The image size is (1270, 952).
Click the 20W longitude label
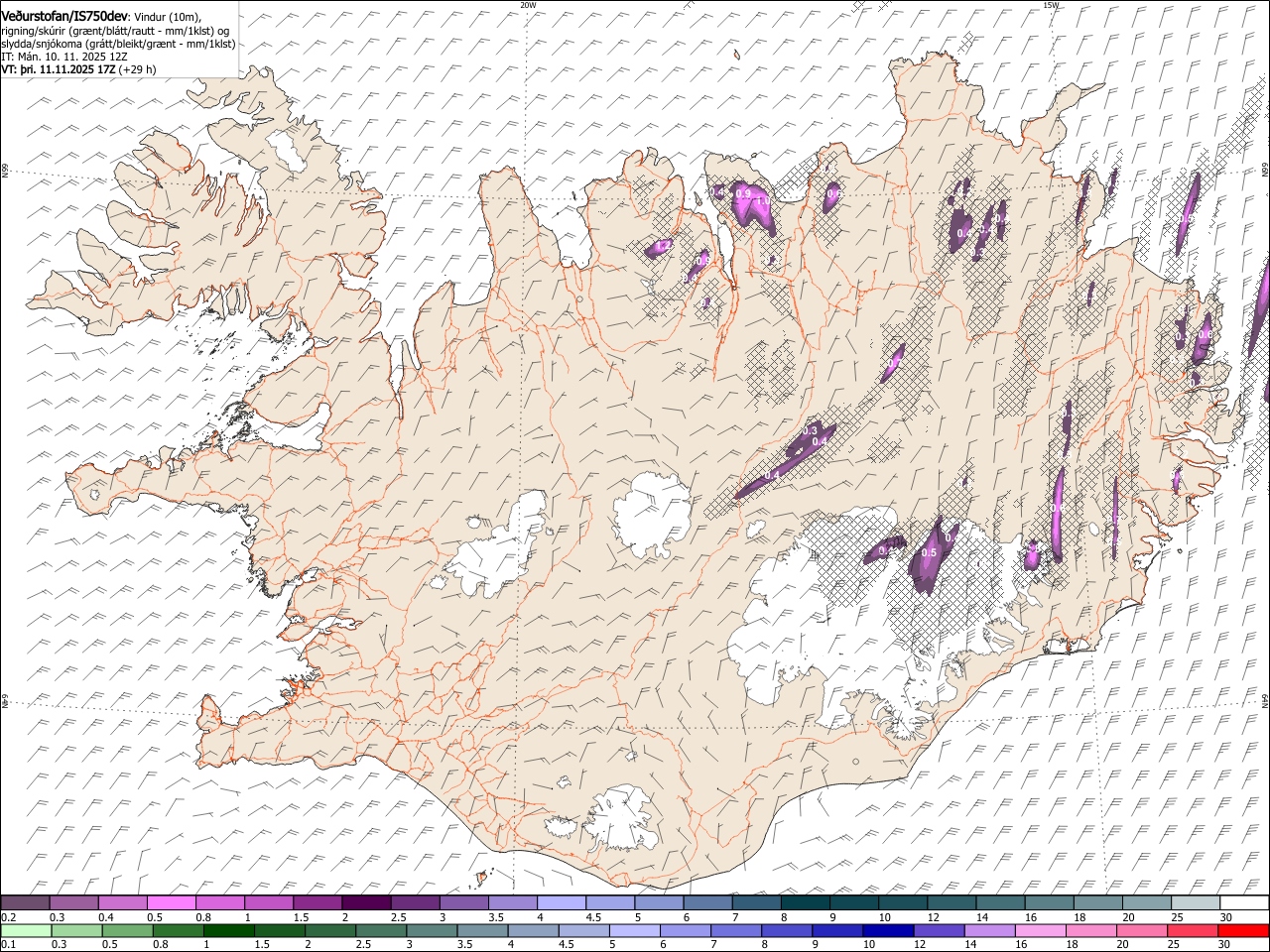click(x=528, y=5)
